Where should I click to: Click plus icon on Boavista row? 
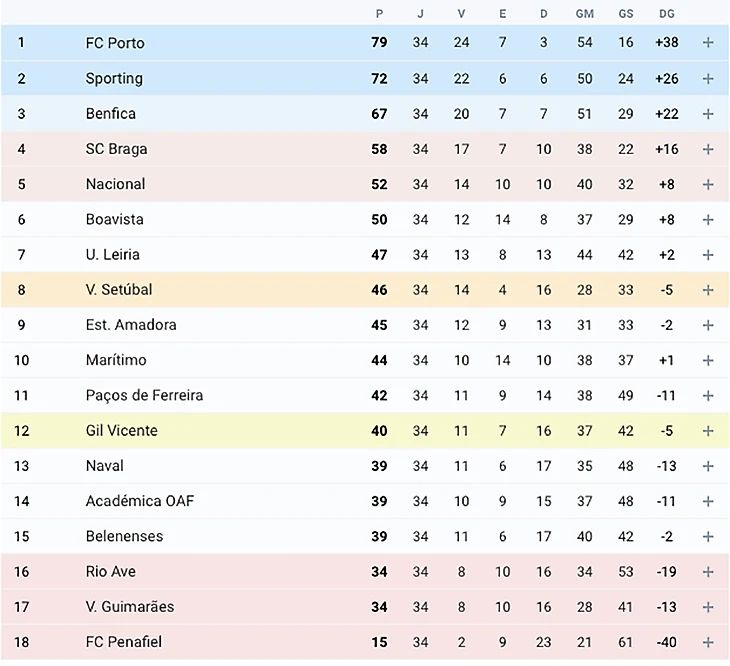coord(708,220)
